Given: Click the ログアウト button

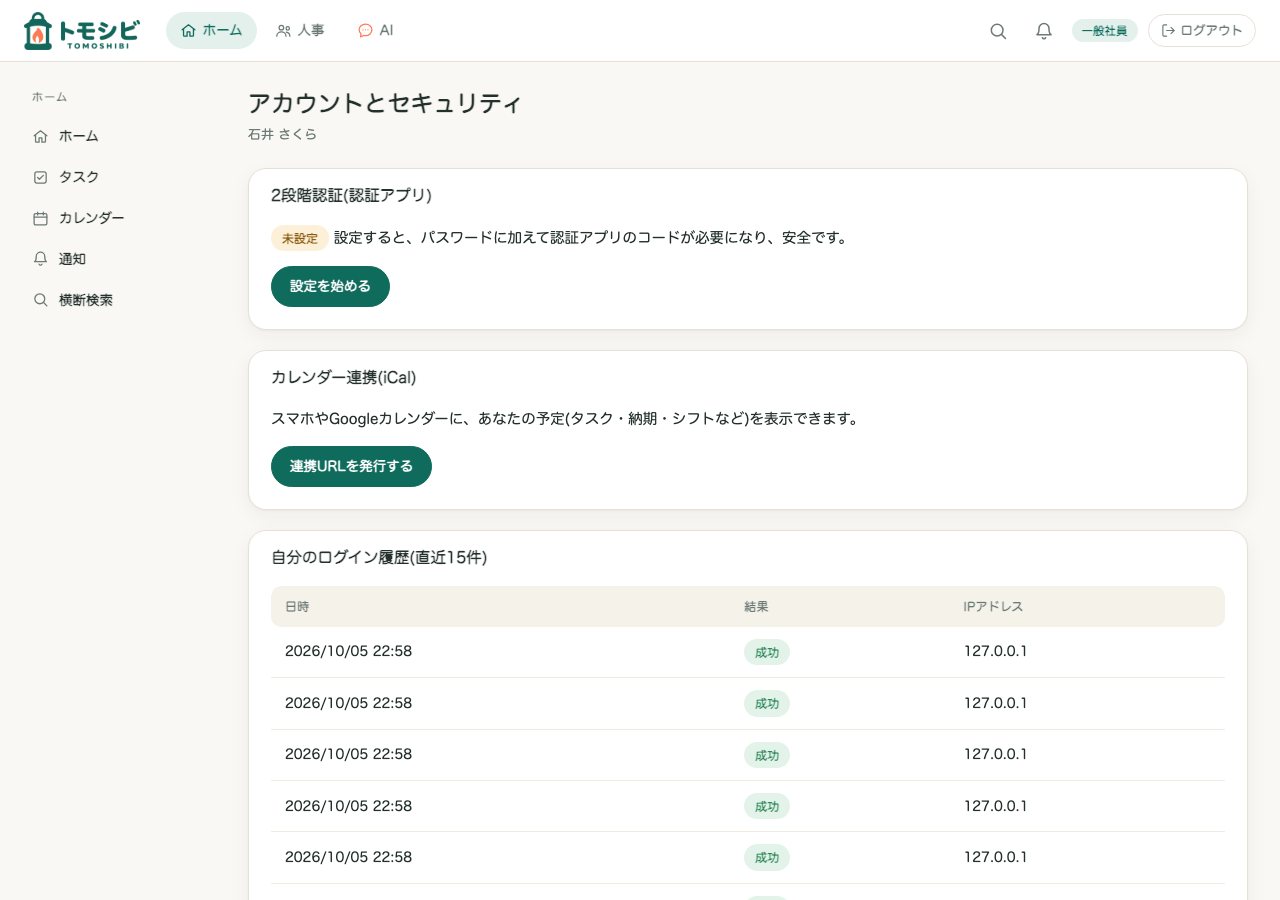Looking at the screenshot, I should 1202,31.
